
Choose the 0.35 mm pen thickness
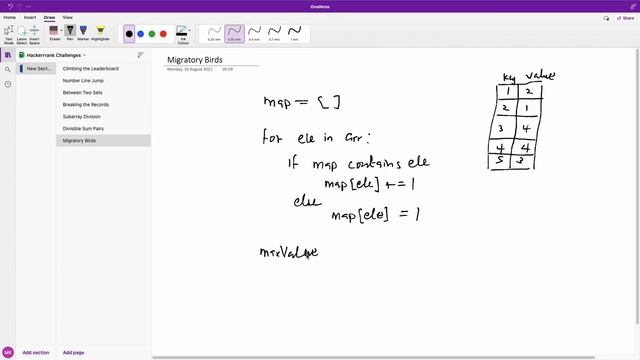[x=234, y=33]
